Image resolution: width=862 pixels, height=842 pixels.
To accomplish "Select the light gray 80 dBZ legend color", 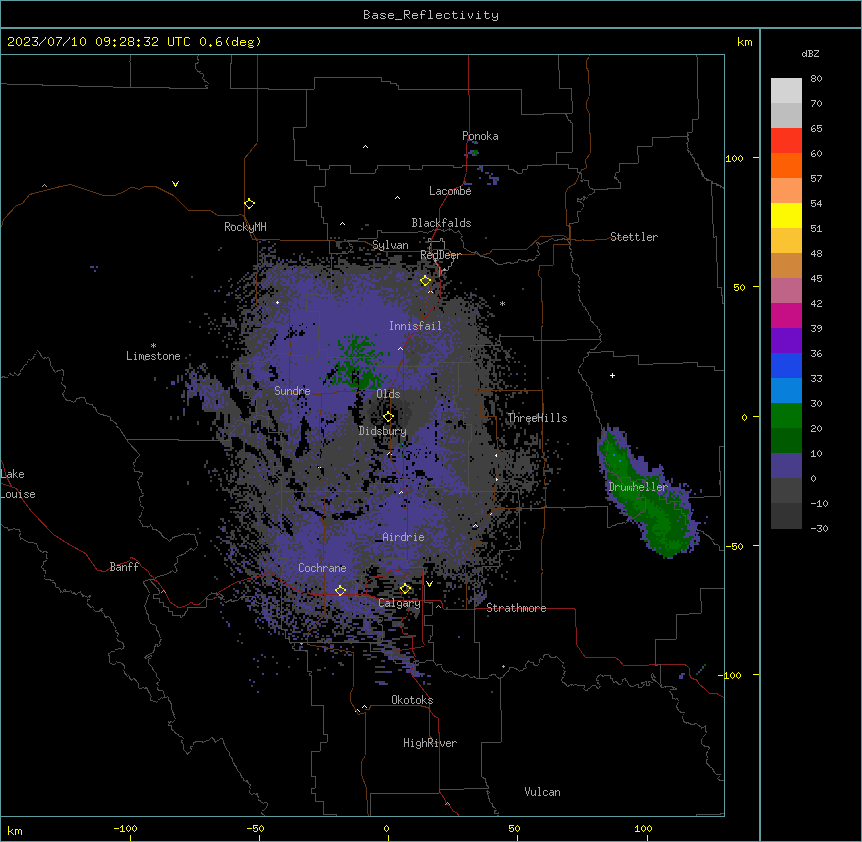I will tap(786, 91).
